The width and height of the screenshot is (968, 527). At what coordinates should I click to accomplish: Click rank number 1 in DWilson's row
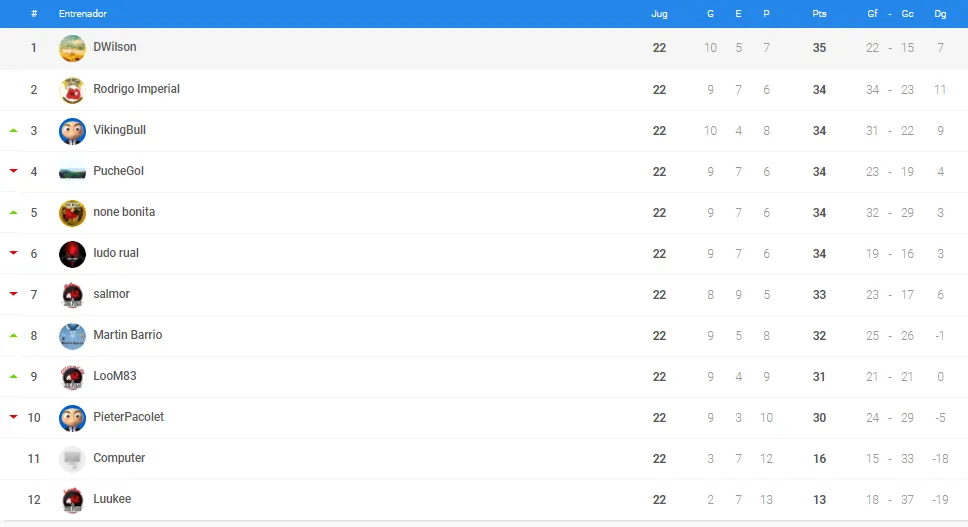[x=34, y=48]
